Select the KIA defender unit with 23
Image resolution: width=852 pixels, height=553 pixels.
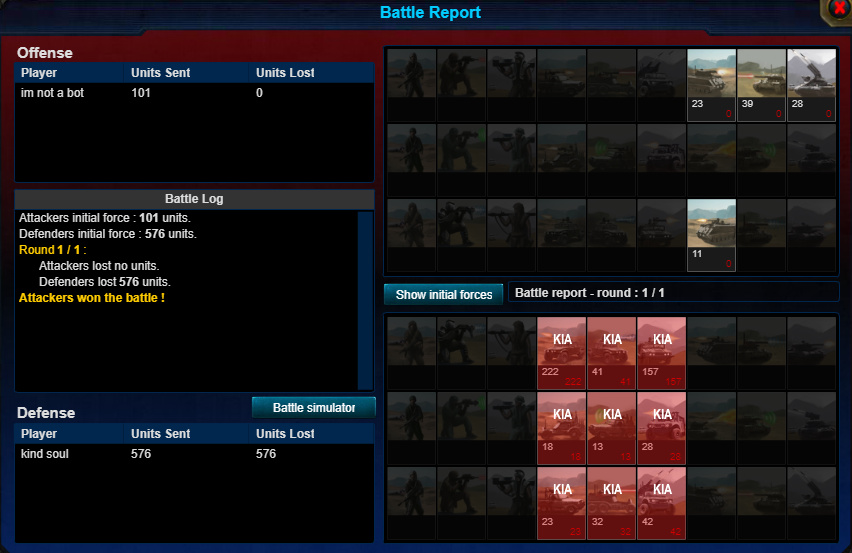[x=561, y=504]
